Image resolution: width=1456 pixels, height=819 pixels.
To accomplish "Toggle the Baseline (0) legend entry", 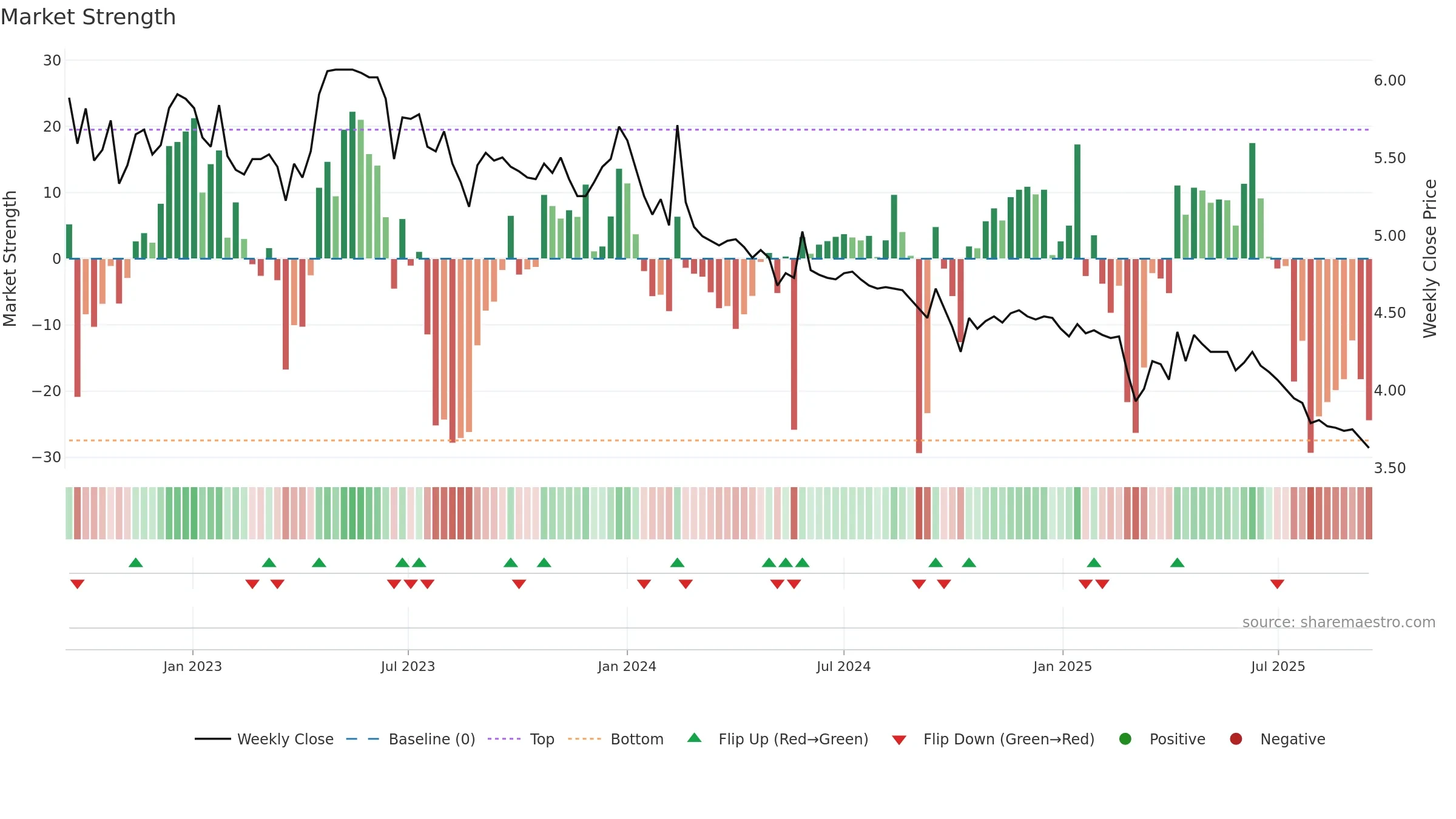I will (x=411, y=739).
